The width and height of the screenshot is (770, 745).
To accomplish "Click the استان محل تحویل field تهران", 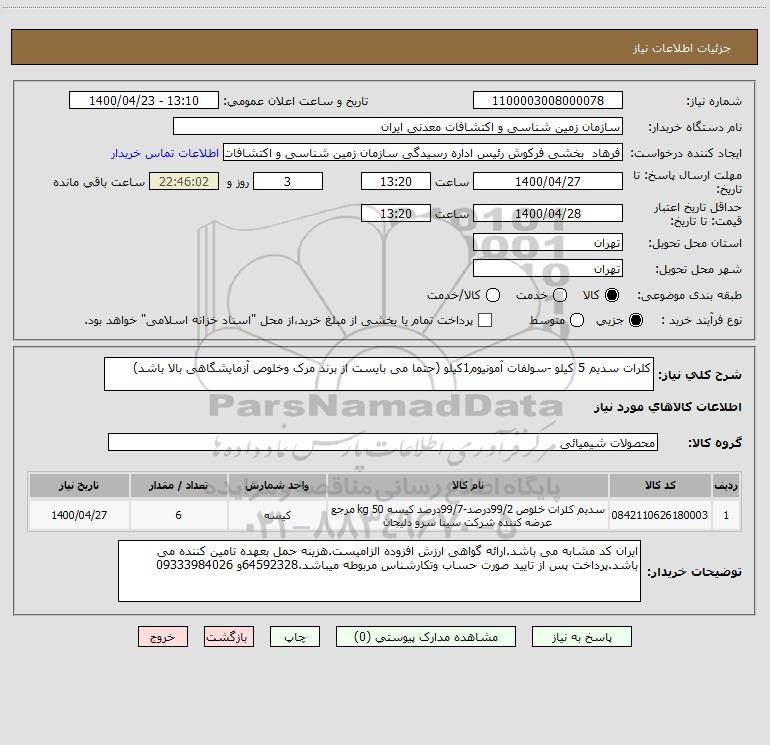I will tap(548, 243).
